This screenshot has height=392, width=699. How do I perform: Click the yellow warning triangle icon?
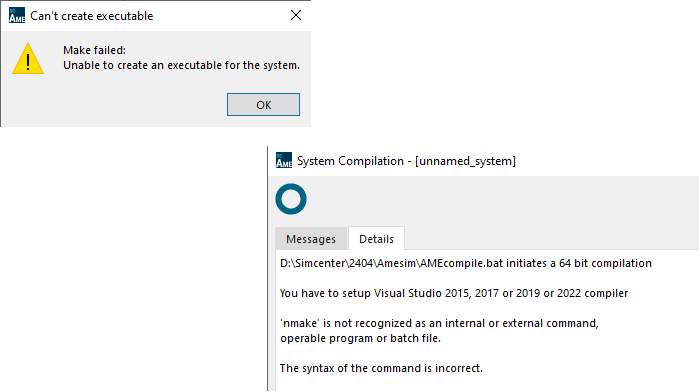pyautogui.click(x=28, y=58)
